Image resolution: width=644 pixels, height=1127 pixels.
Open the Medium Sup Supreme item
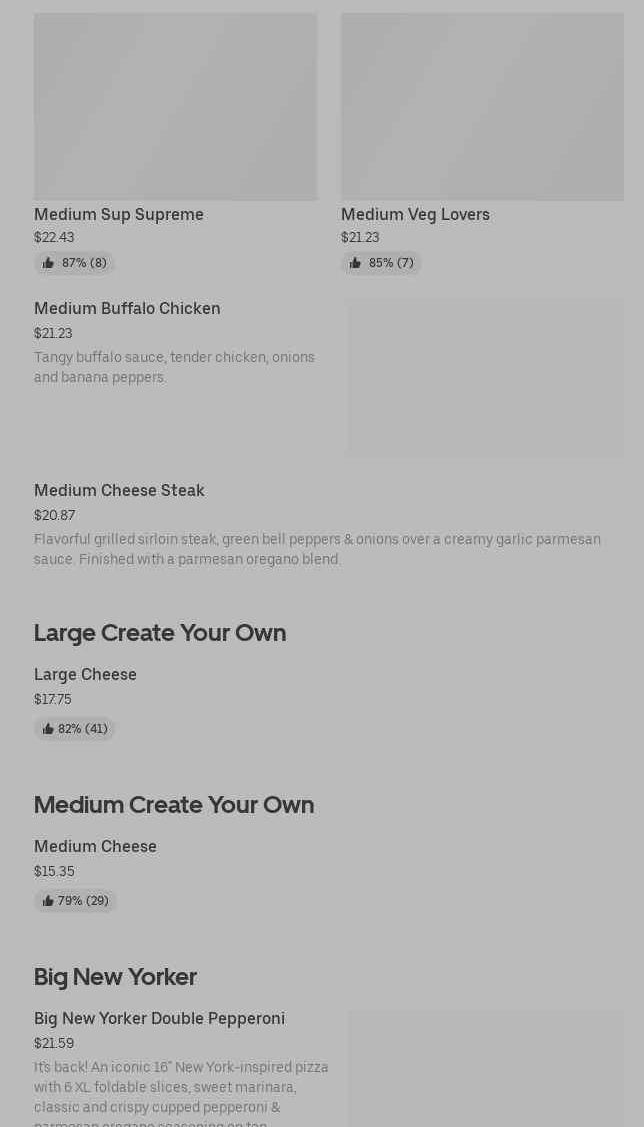119,214
